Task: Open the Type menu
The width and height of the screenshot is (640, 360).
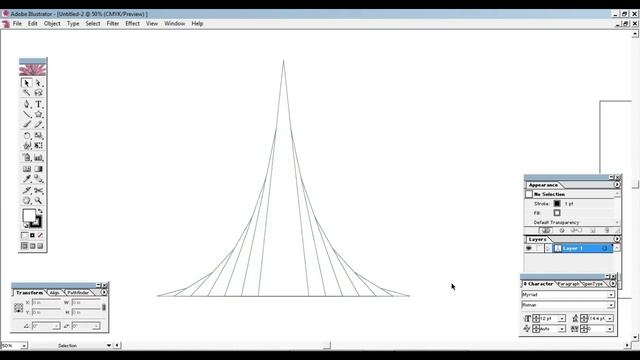Action: (73, 24)
